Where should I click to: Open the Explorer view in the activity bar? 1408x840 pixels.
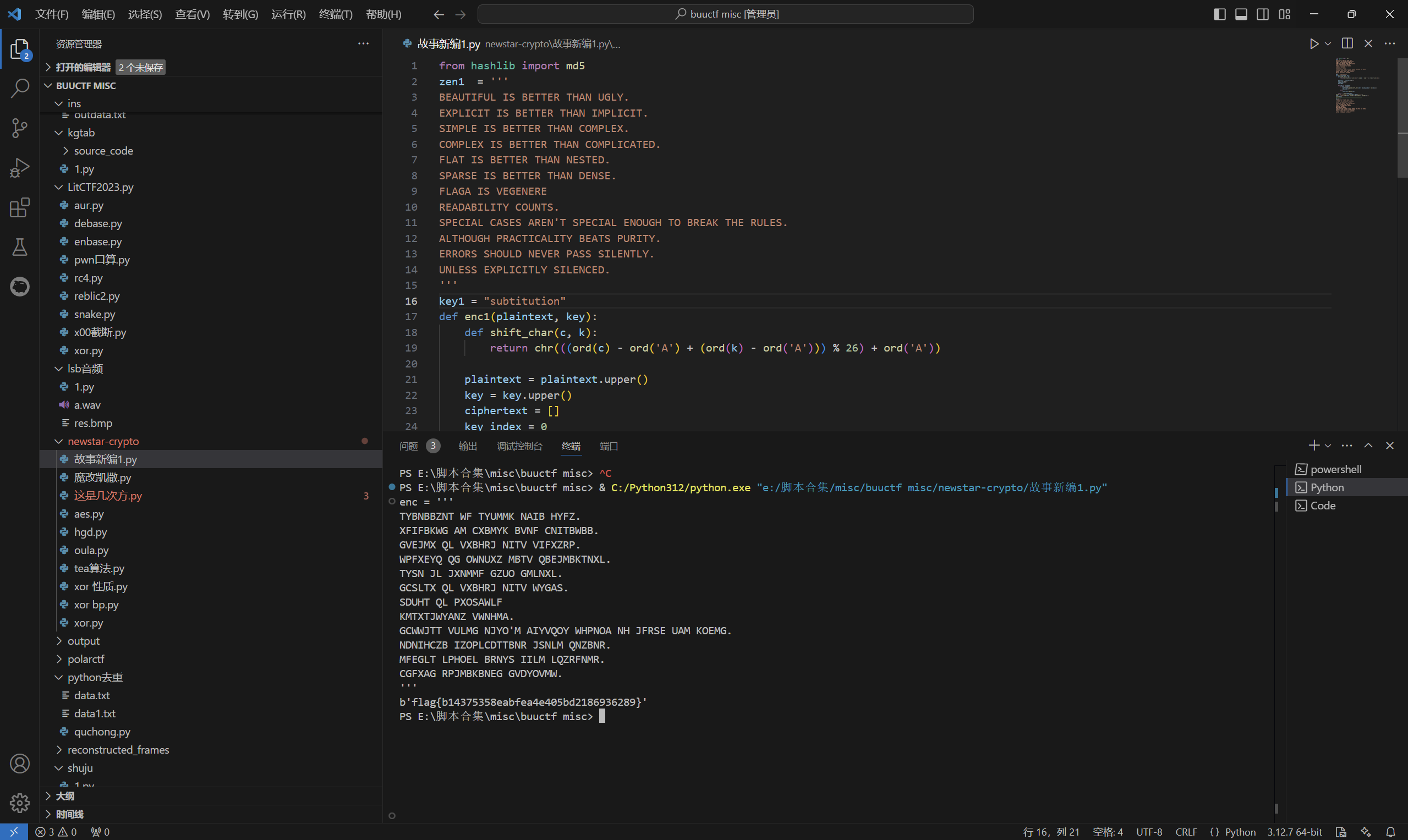pos(20,50)
